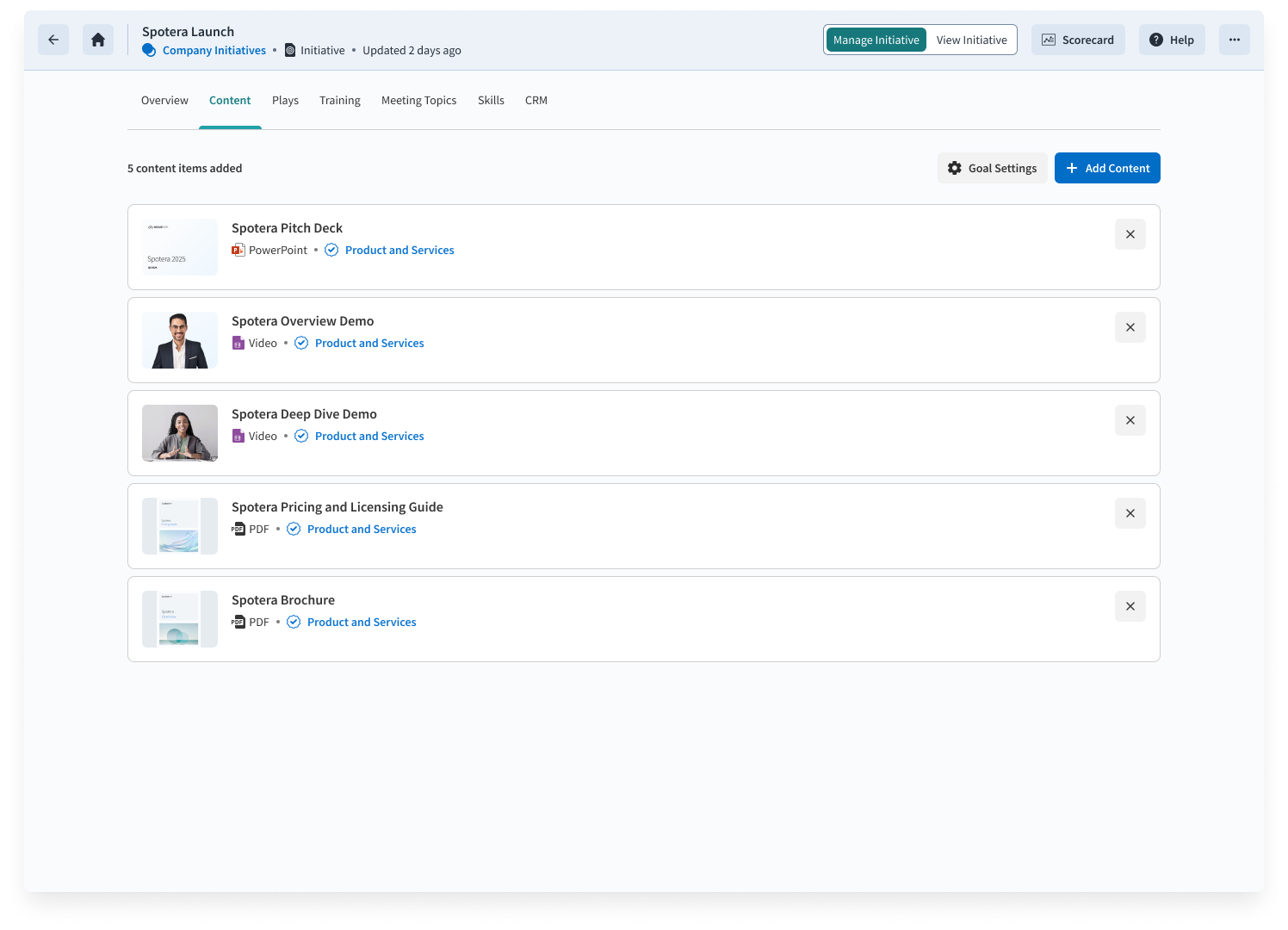
Task: Open the Scorecard
Action: pos(1078,40)
